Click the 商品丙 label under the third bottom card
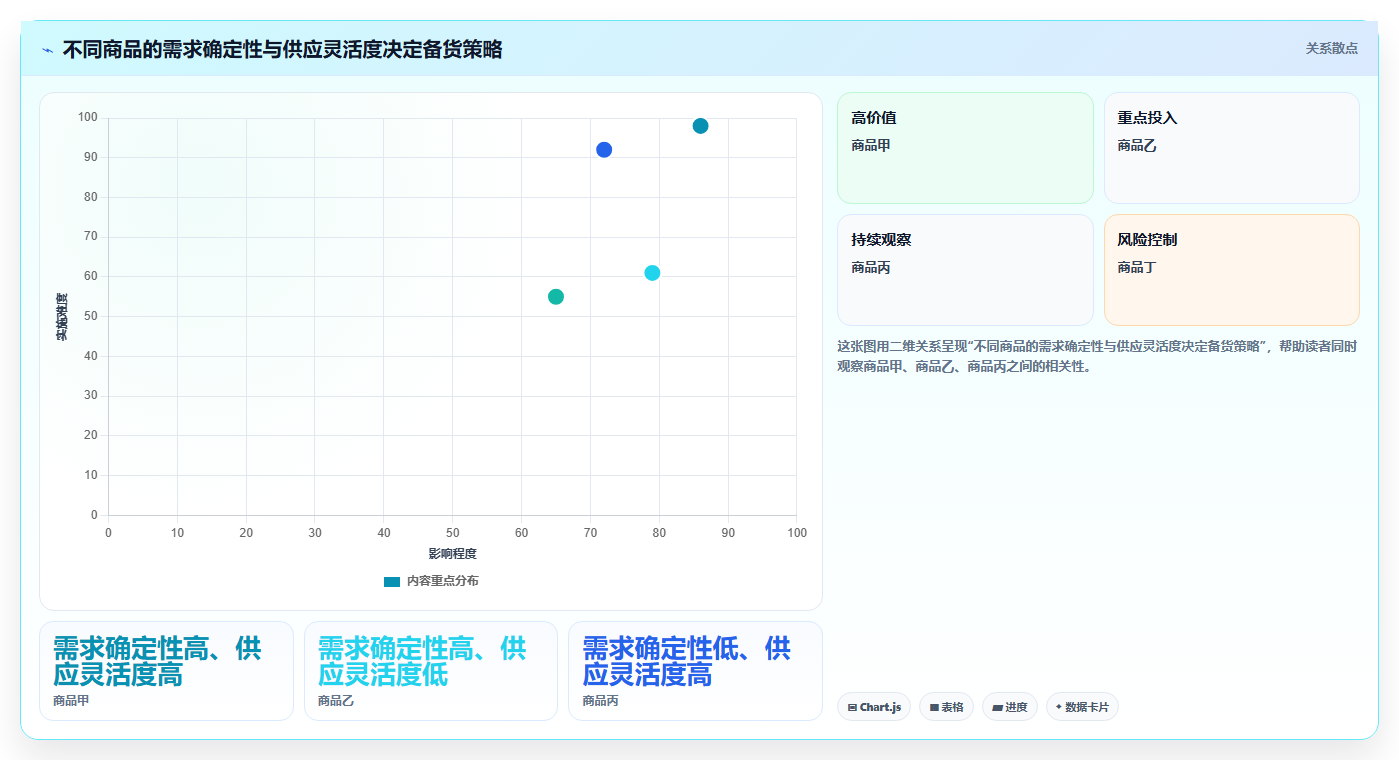This screenshot has height=760, width=1399. click(x=601, y=701)
